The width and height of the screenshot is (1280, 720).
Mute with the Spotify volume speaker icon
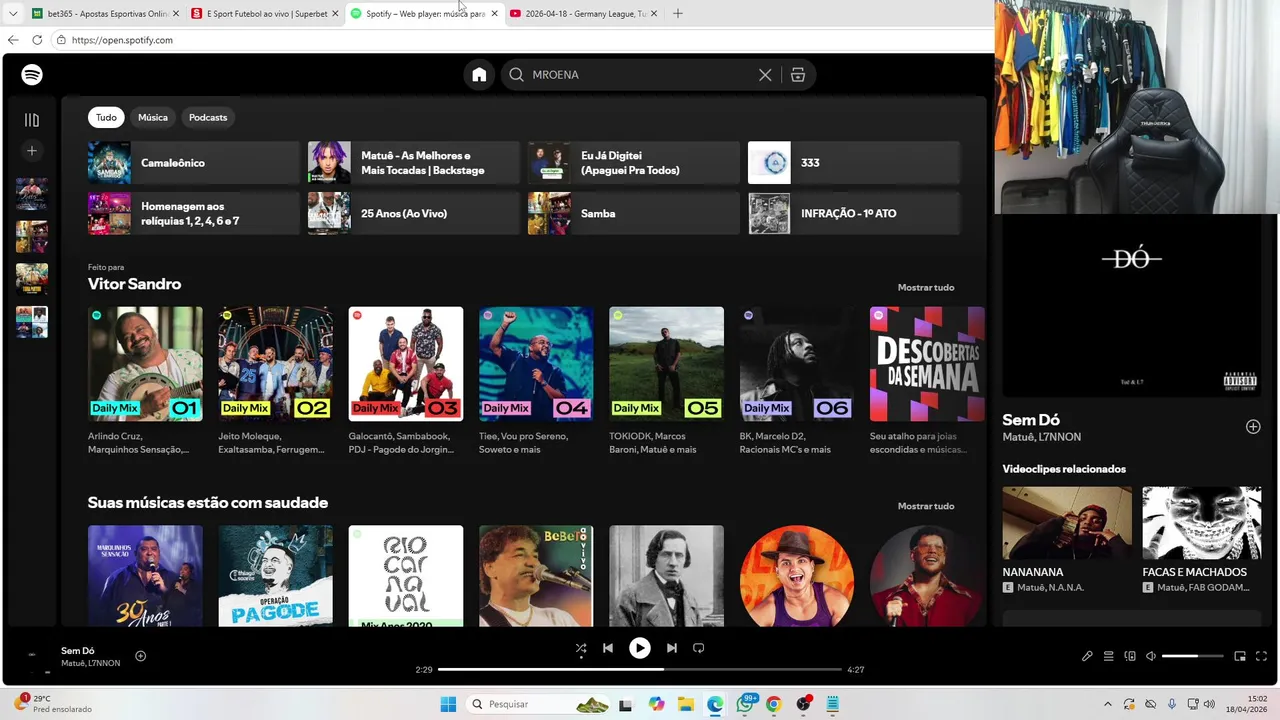(1151, 657)
